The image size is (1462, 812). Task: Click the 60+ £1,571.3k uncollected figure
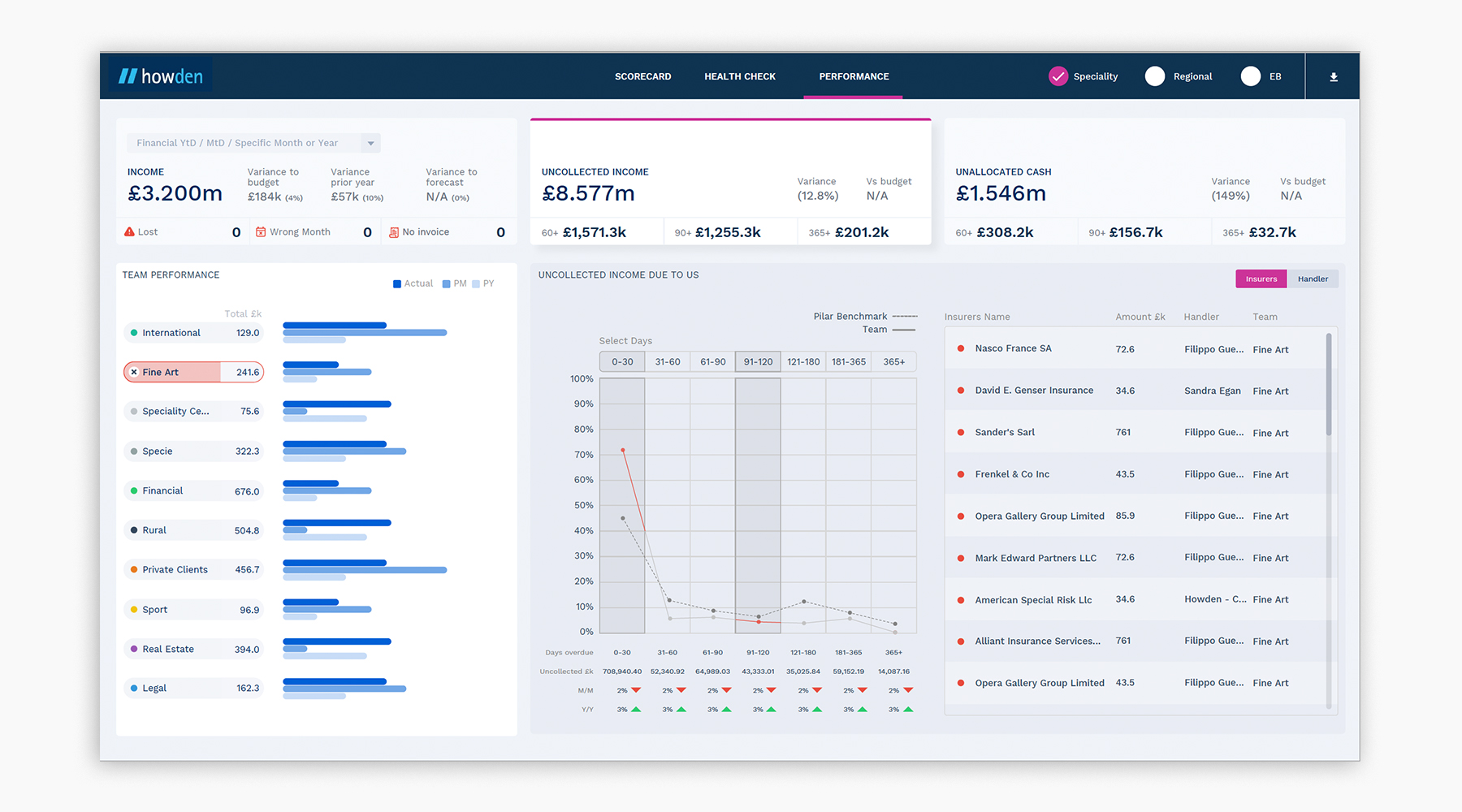pyautogui.click(x=584, y=232)
